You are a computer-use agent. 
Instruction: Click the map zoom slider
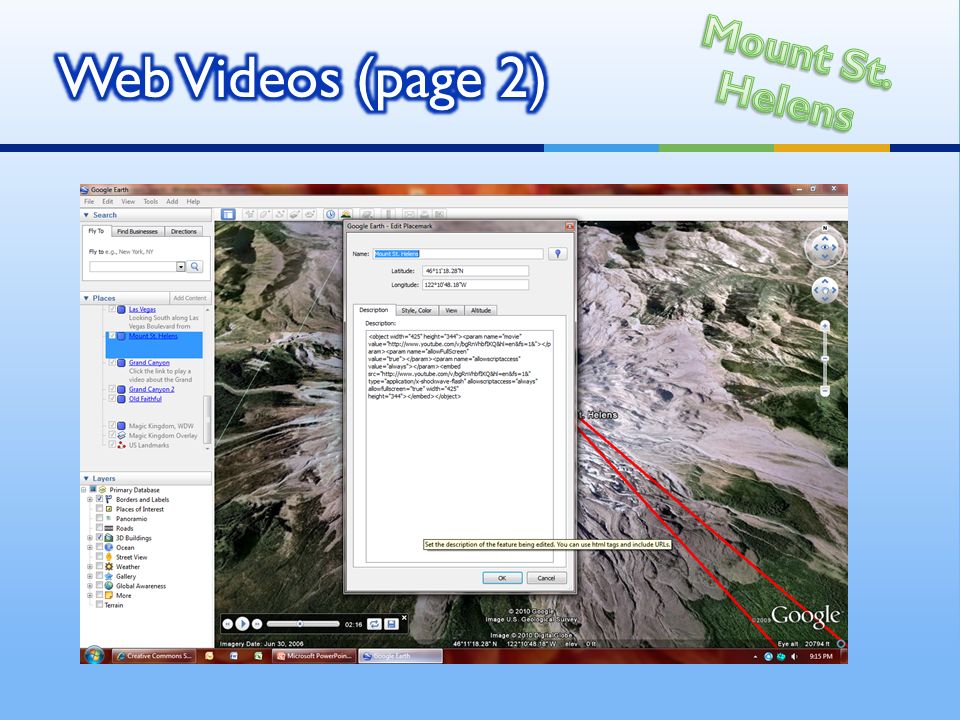point(825,359)
